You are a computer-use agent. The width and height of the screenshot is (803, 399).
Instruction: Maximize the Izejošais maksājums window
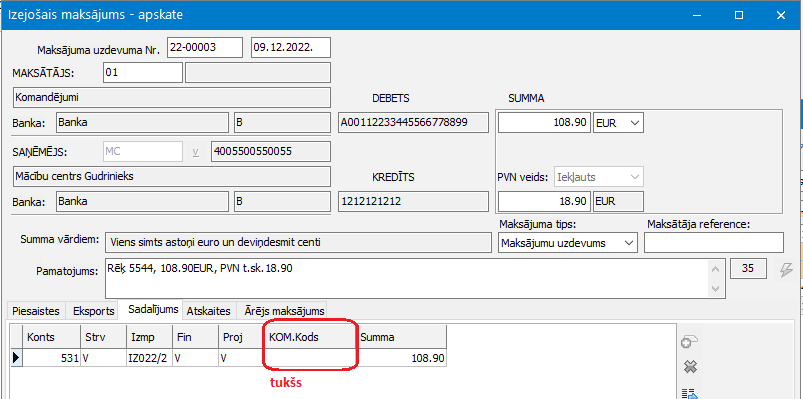(x=739, y=15)
